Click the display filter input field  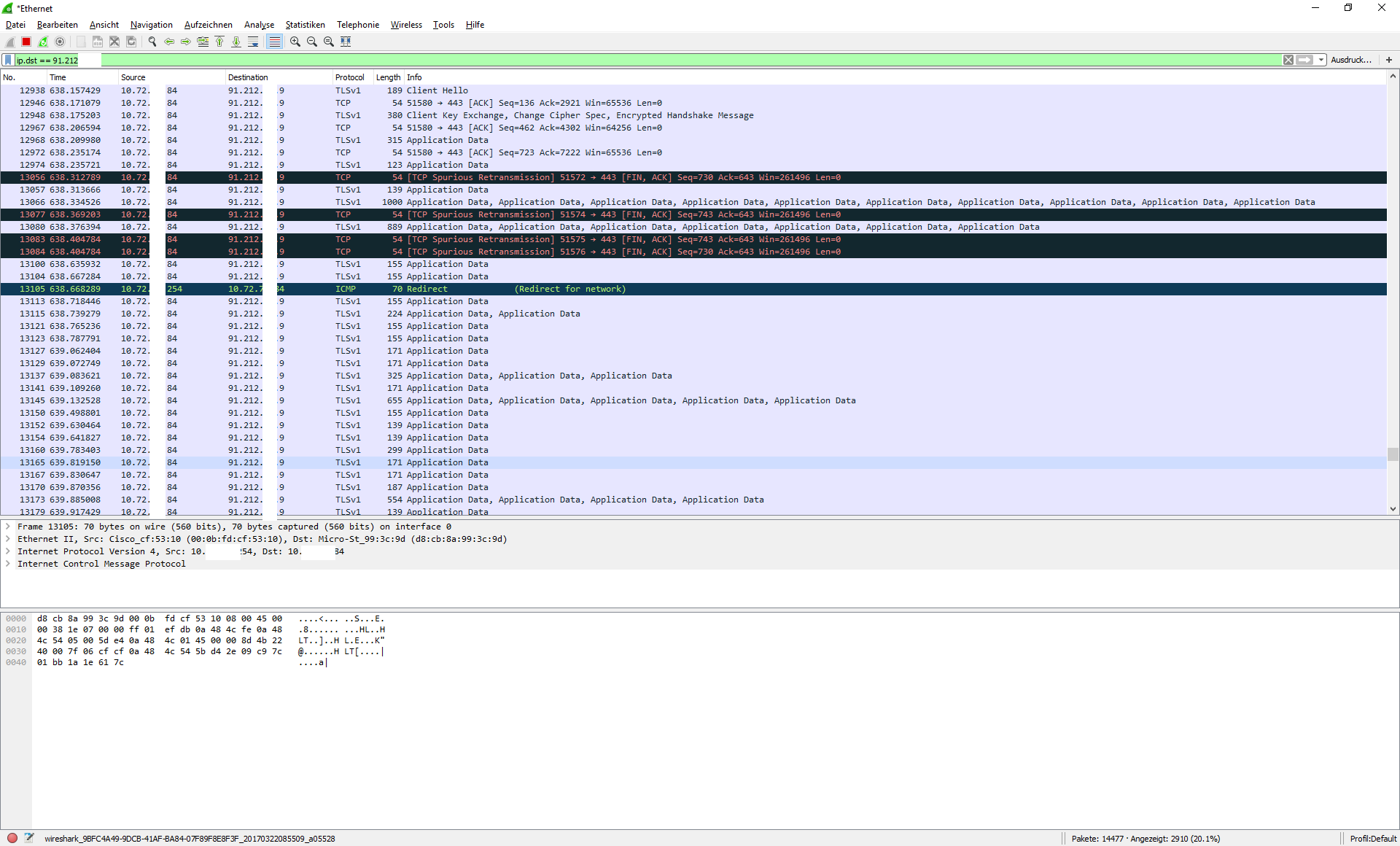(x=656, y=60)
